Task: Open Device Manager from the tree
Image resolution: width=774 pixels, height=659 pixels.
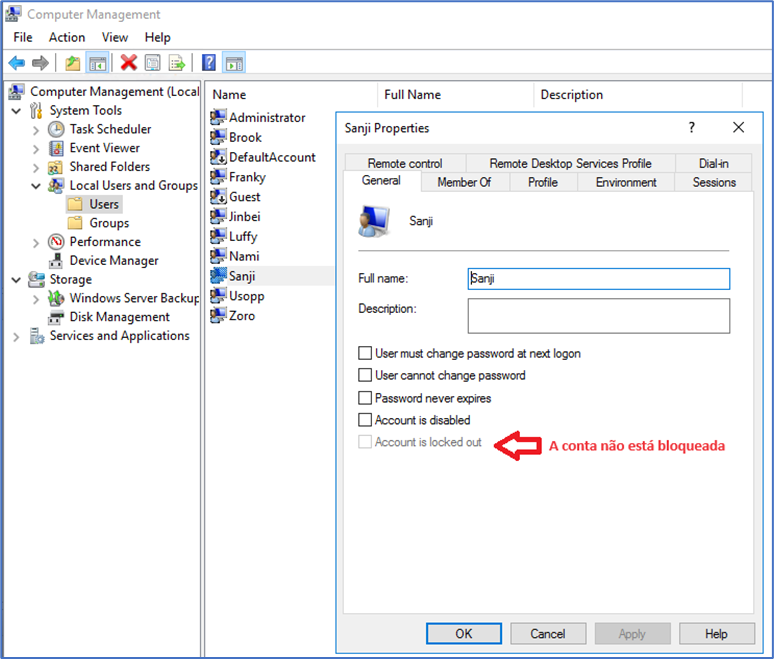Action: coord(113,261)
